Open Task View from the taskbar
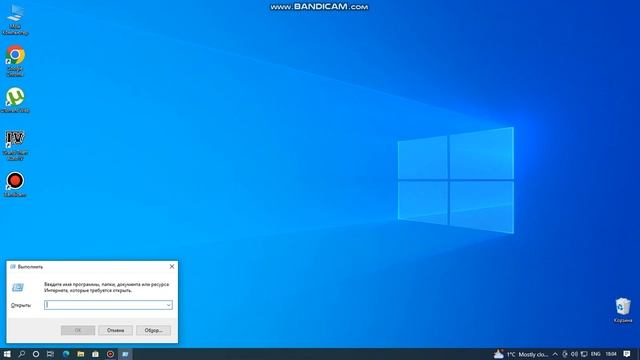 point(50,354)
